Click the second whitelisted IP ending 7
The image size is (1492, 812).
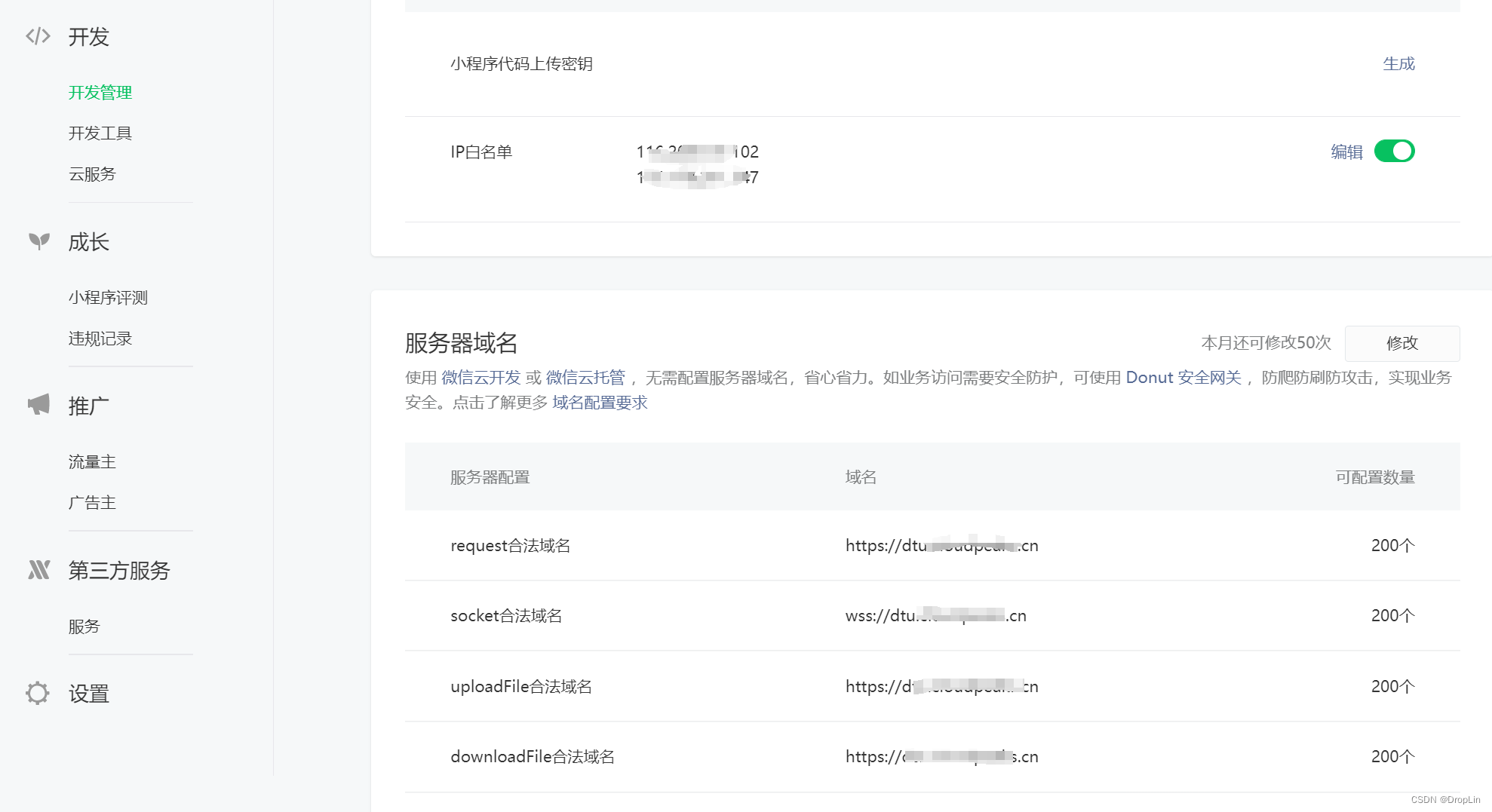(x=698, y=178)
